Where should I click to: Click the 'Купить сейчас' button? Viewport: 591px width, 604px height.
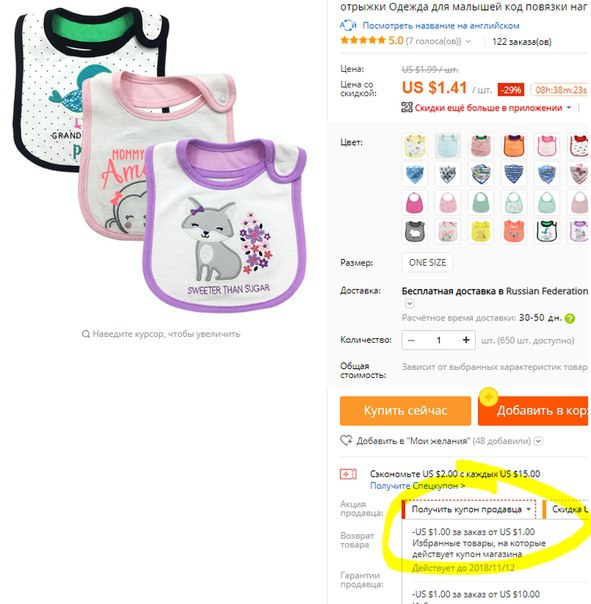[x=405, y=411]
